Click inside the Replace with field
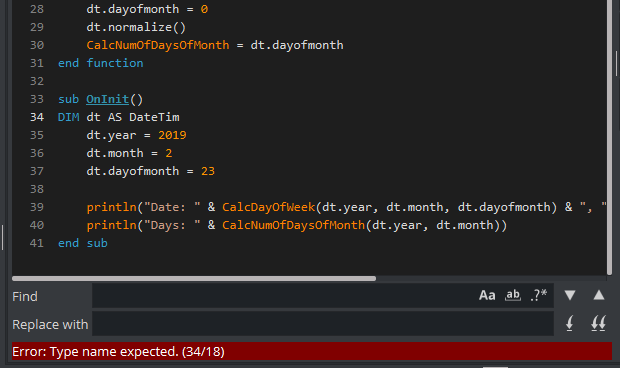620x368 pixels. point(323,324)
